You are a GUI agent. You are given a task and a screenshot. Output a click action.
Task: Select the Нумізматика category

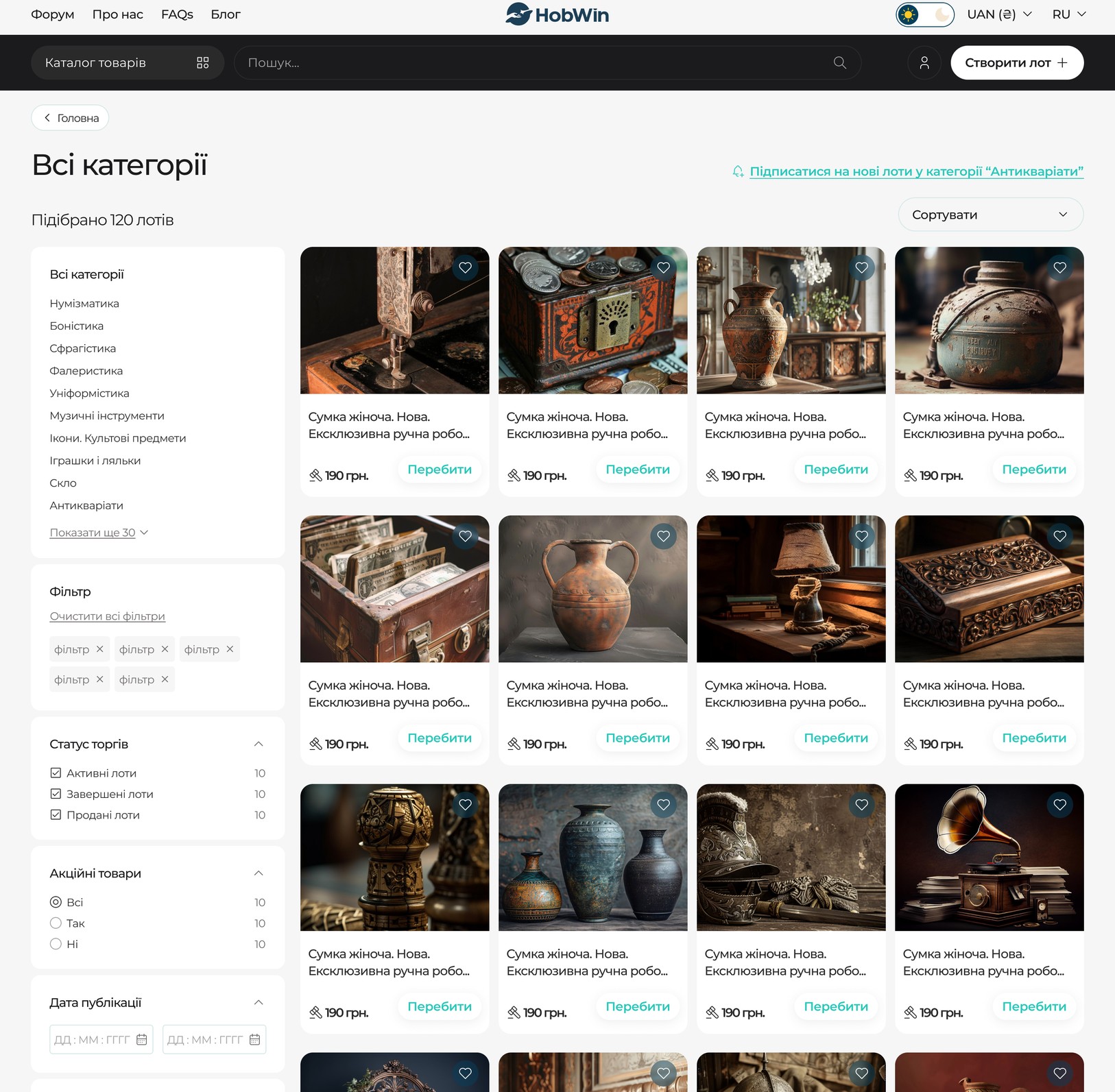click(84, 304)
